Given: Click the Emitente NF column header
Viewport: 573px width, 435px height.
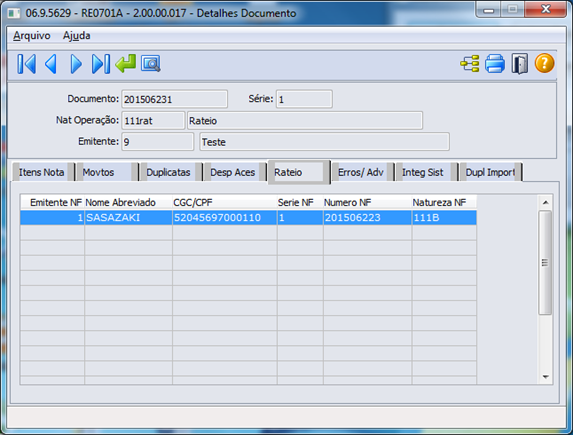Looking at the screenshot, I should (52, 203).
